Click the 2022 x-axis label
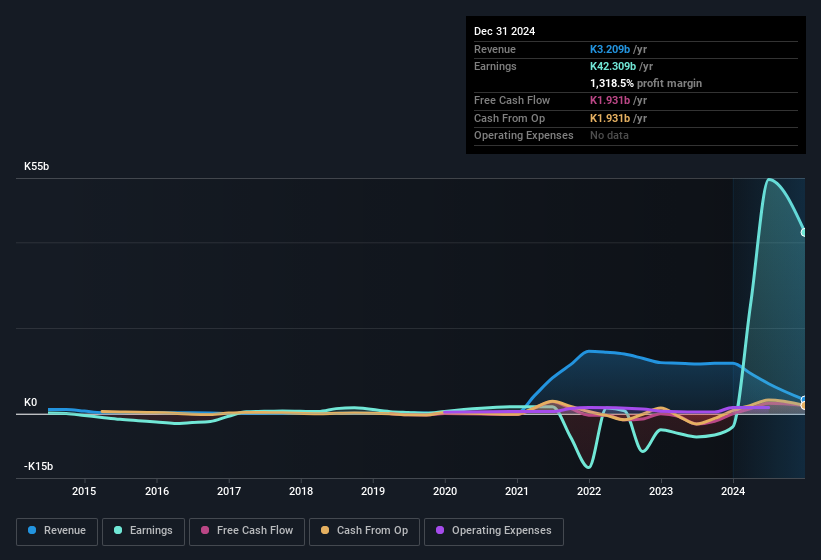 [x=589, y=491]
